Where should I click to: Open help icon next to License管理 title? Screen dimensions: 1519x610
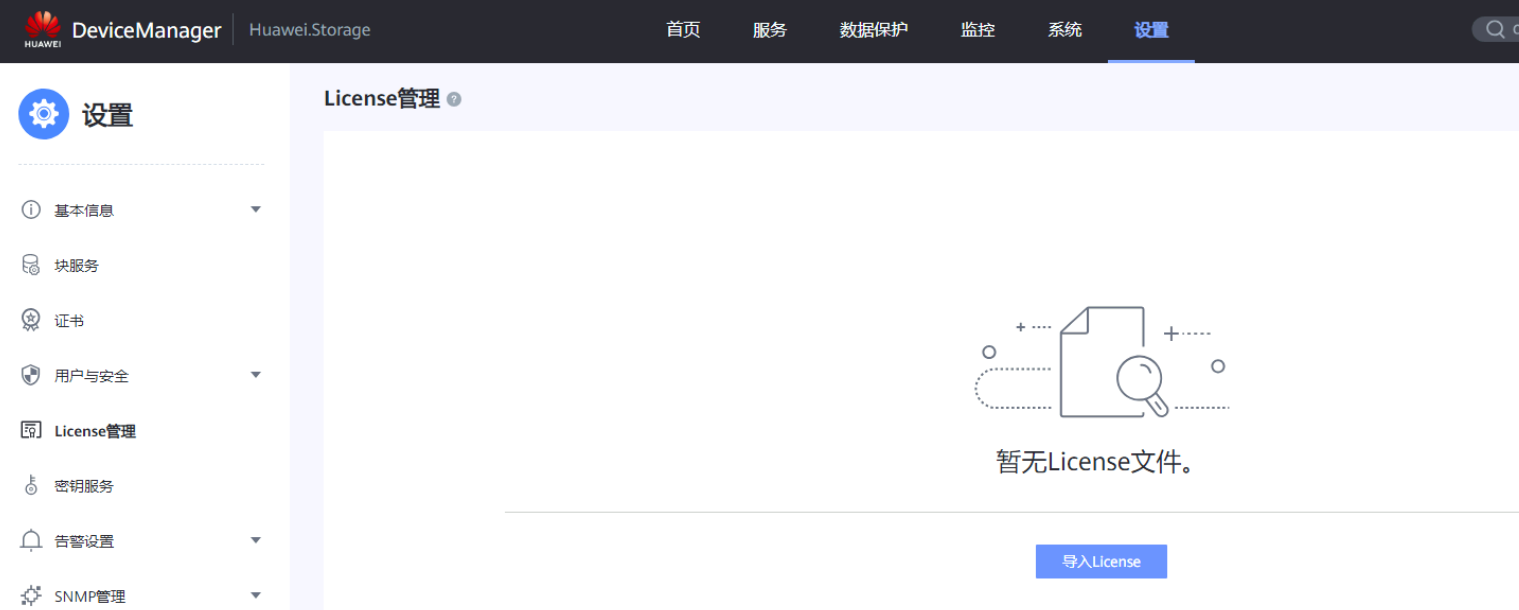pyautogui.click(x=454, y=99)
